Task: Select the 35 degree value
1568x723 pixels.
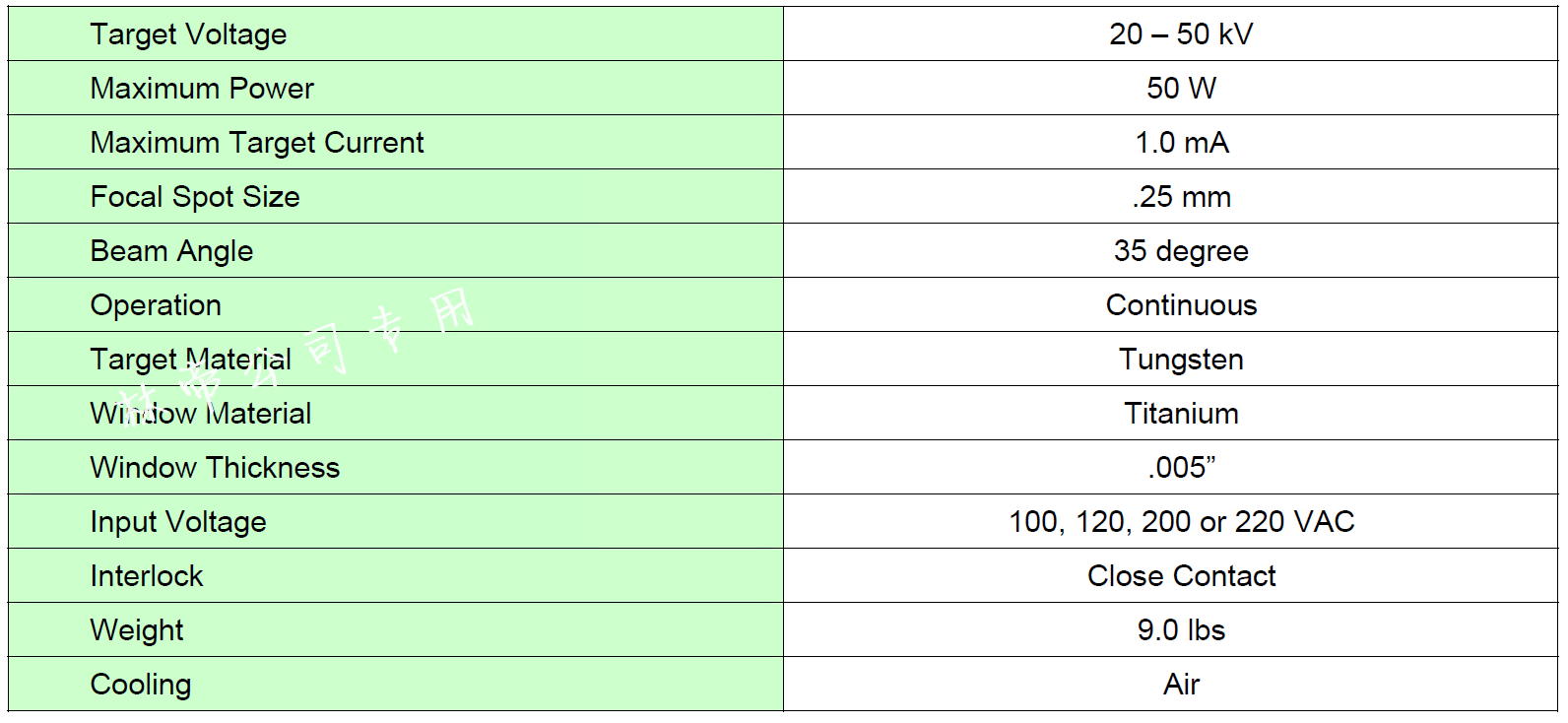Action: (1181, 251)
